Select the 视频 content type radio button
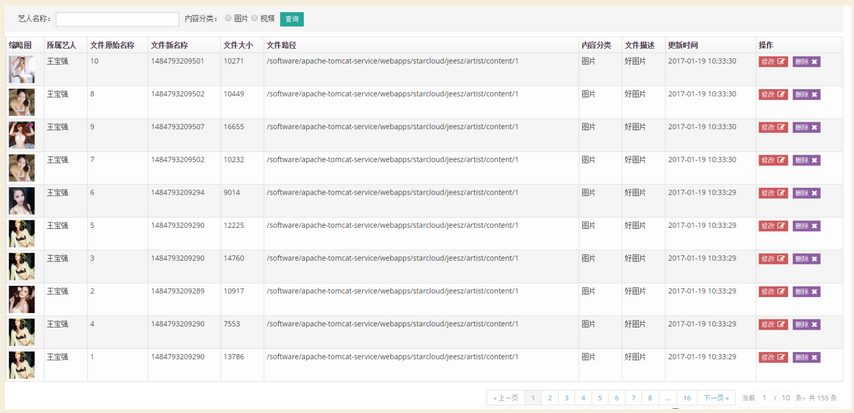Viewport: 854px width, 413px height. point(254,18)
